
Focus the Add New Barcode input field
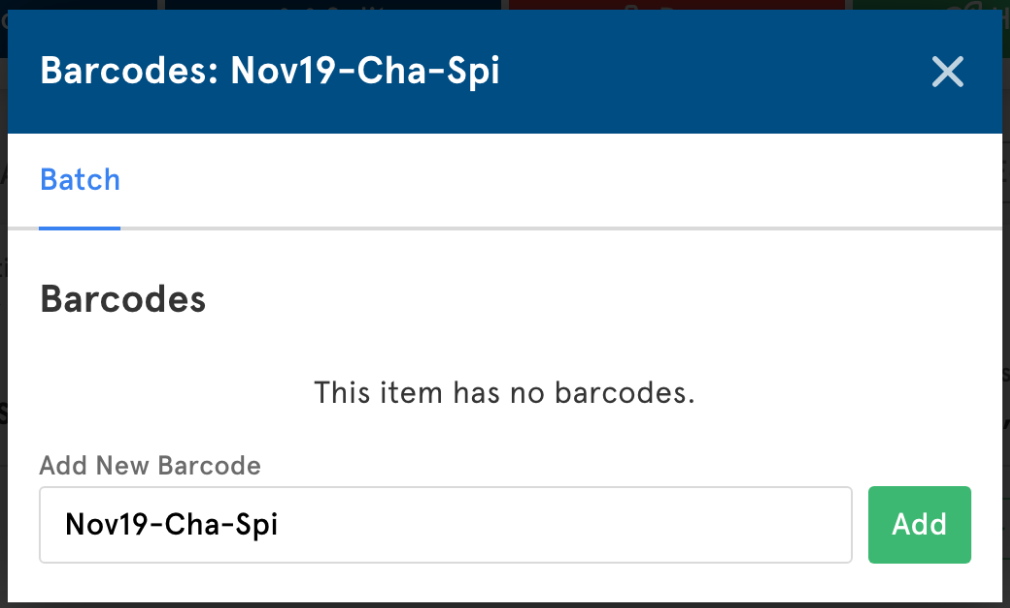pos(446,524)
